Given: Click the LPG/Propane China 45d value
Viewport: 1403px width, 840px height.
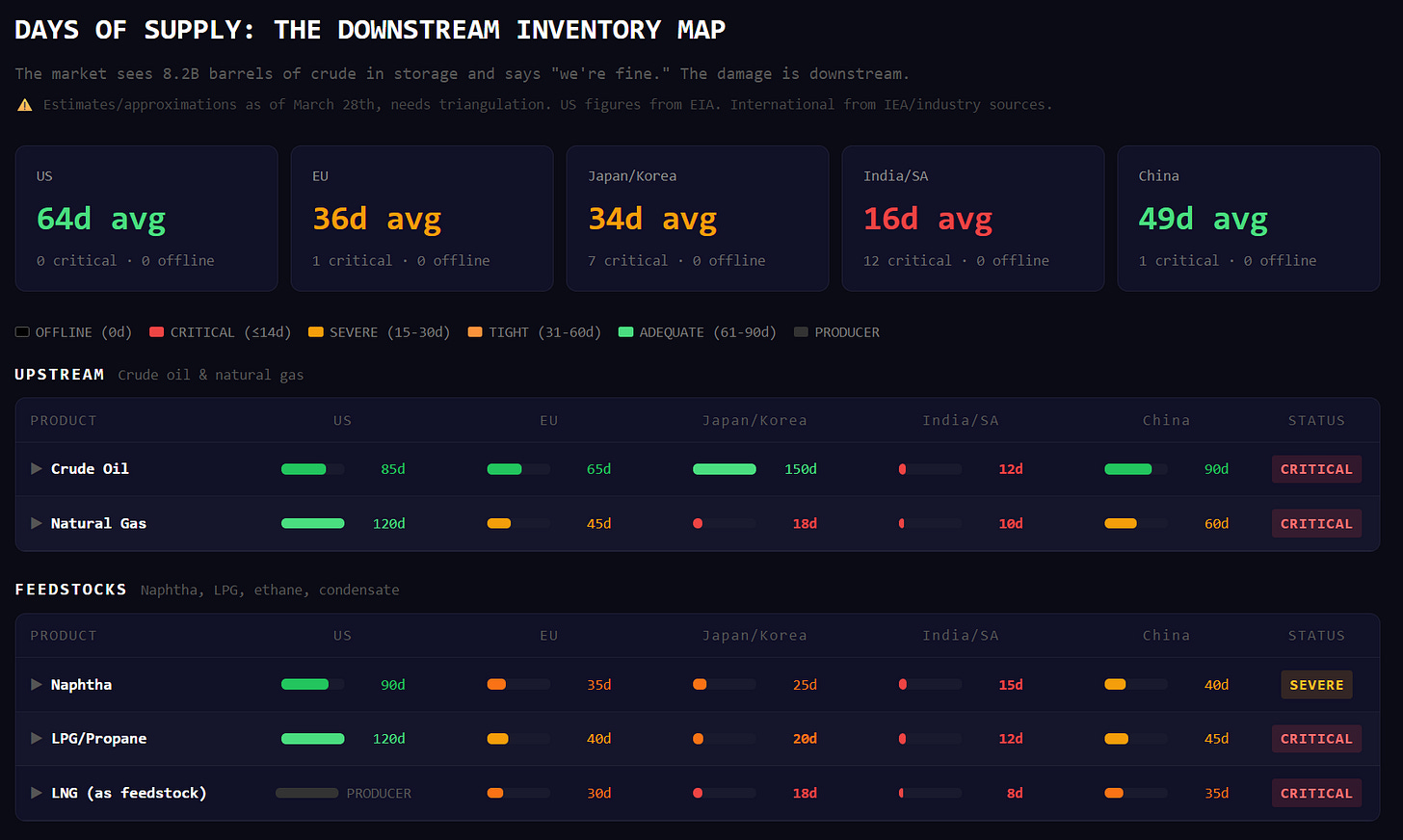Looking at the screenshot, I should (x=1216, y=739).
